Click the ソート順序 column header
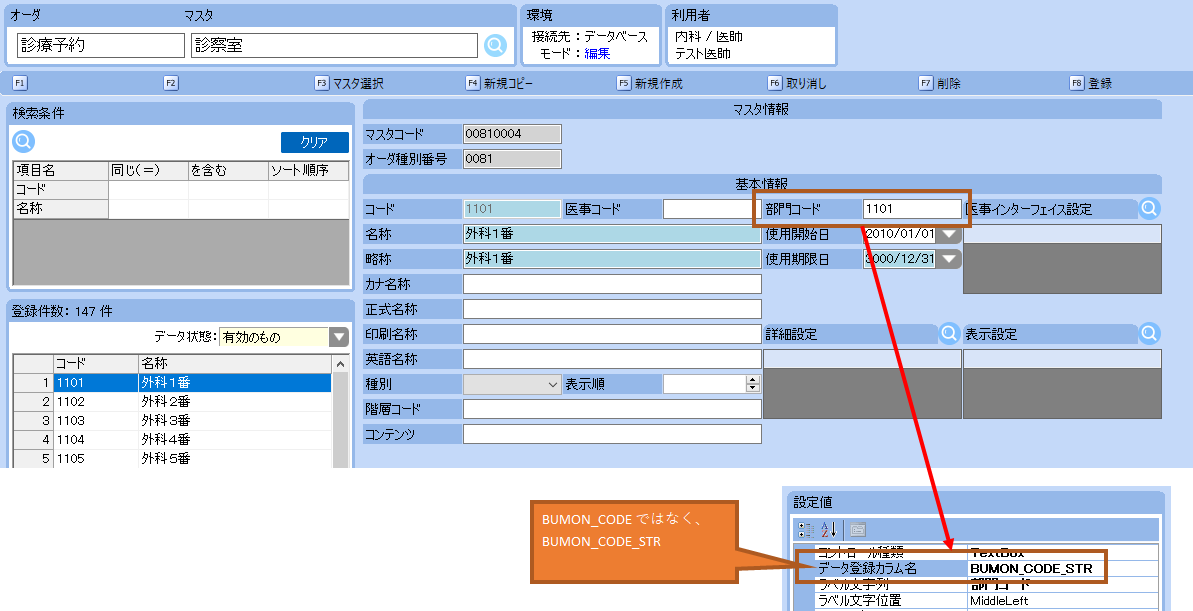Image resolution: width=1193 pixels, height=611 pixels. 309,170
